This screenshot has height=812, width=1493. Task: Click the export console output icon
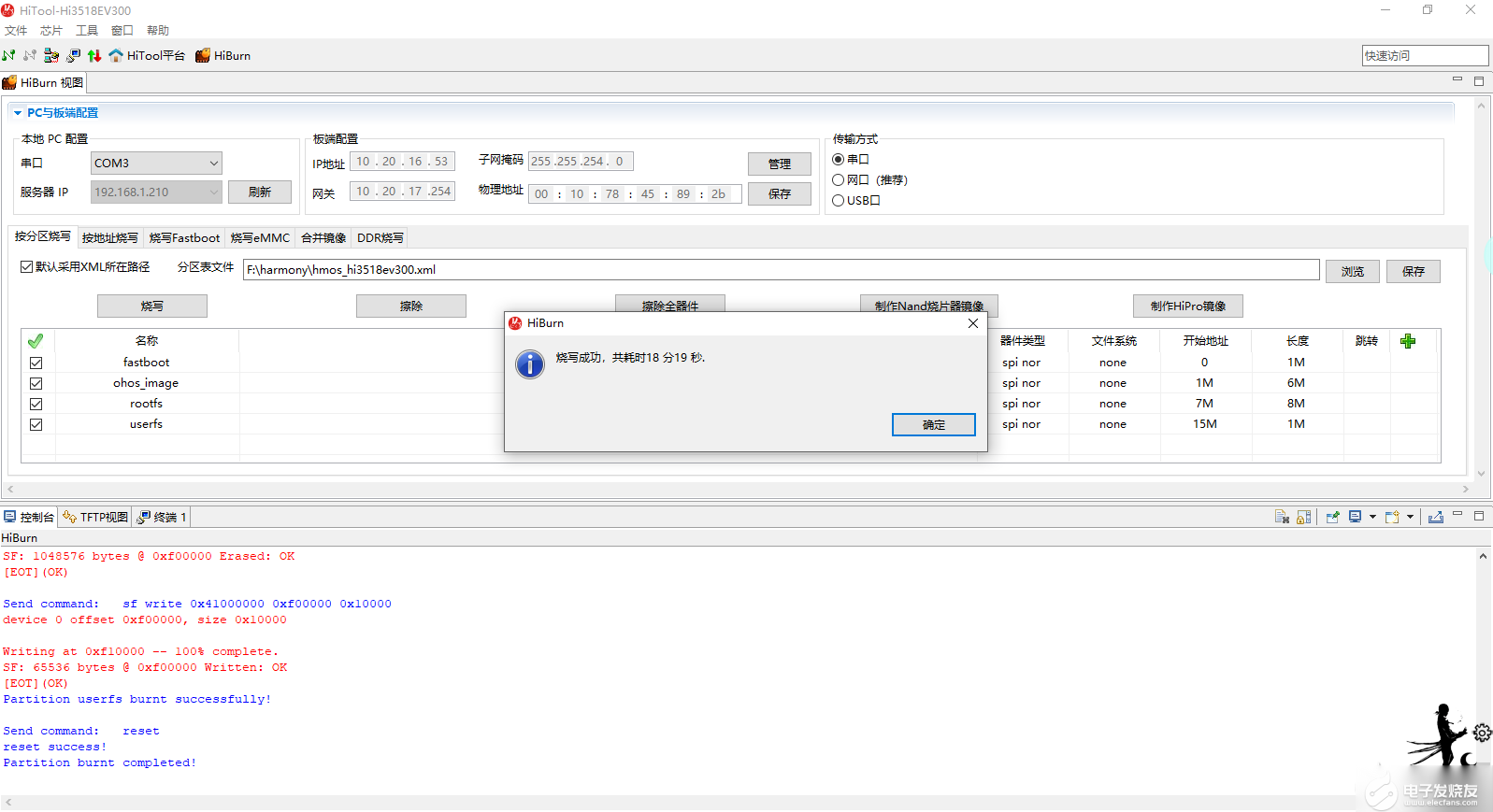[x=1436, y=517]
